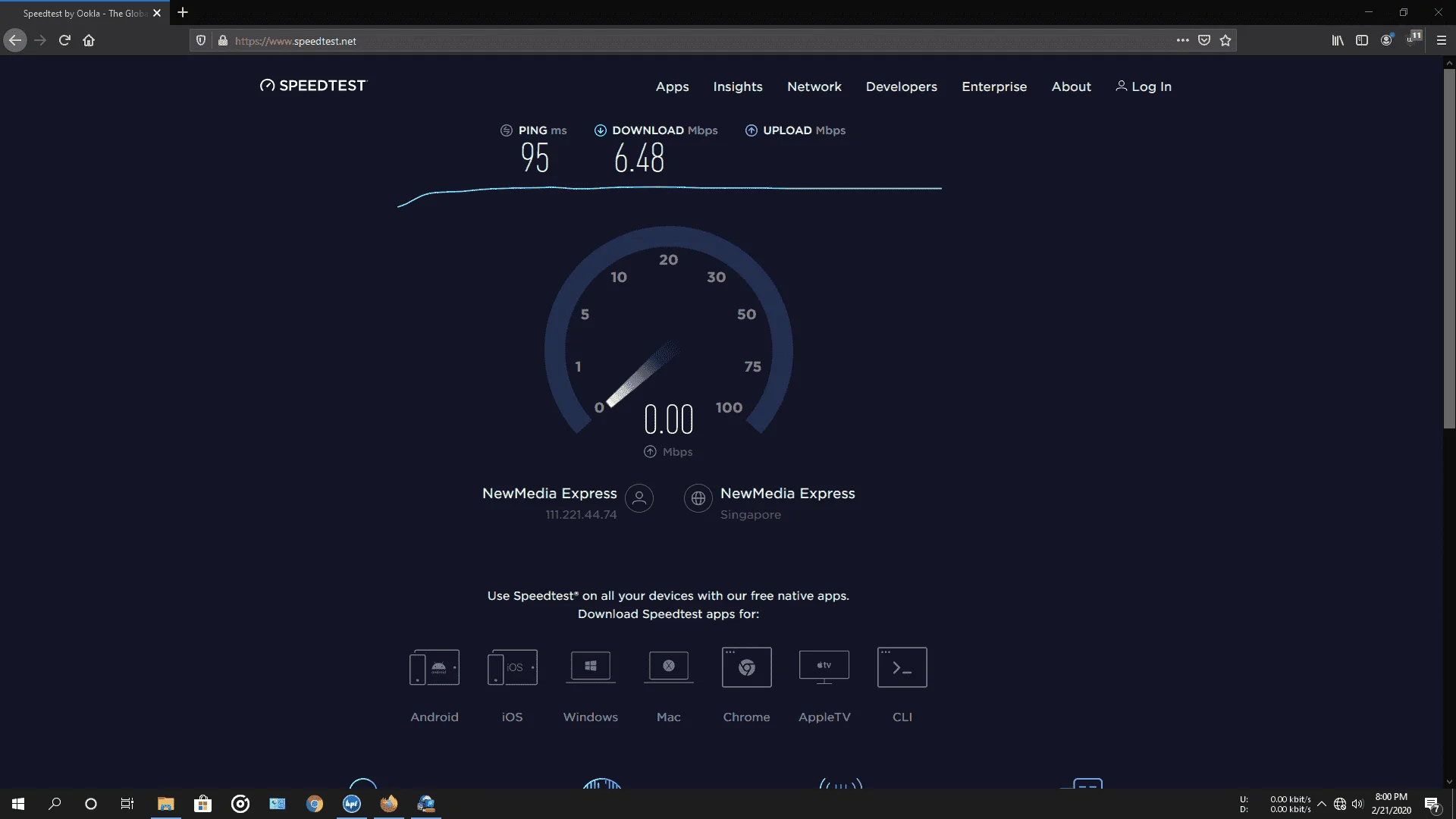Viewport: 1456px width, 819px height.
Task: Open the About menu item
Action: coord(1071,86)
